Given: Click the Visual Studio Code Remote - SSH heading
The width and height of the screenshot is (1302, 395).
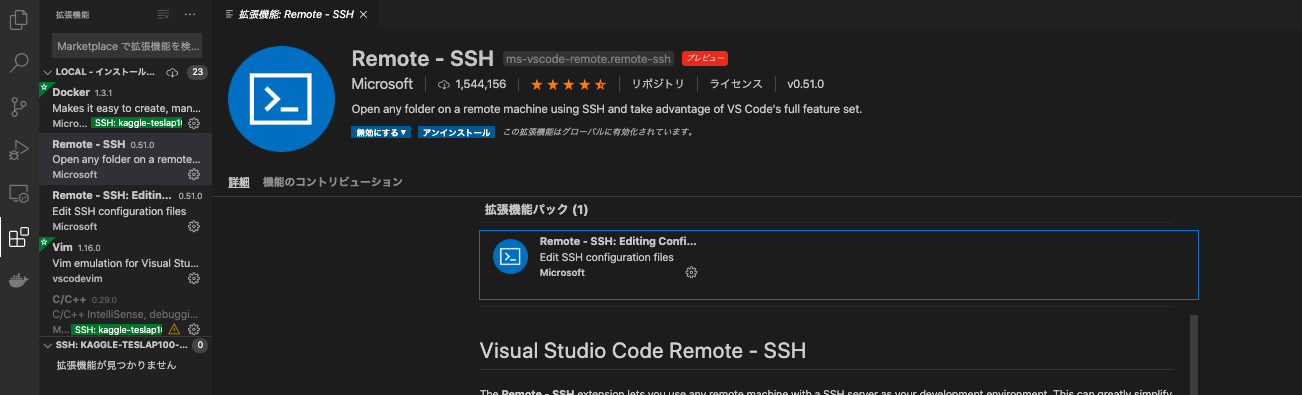Looking at the screenshot, I should 643,351.
